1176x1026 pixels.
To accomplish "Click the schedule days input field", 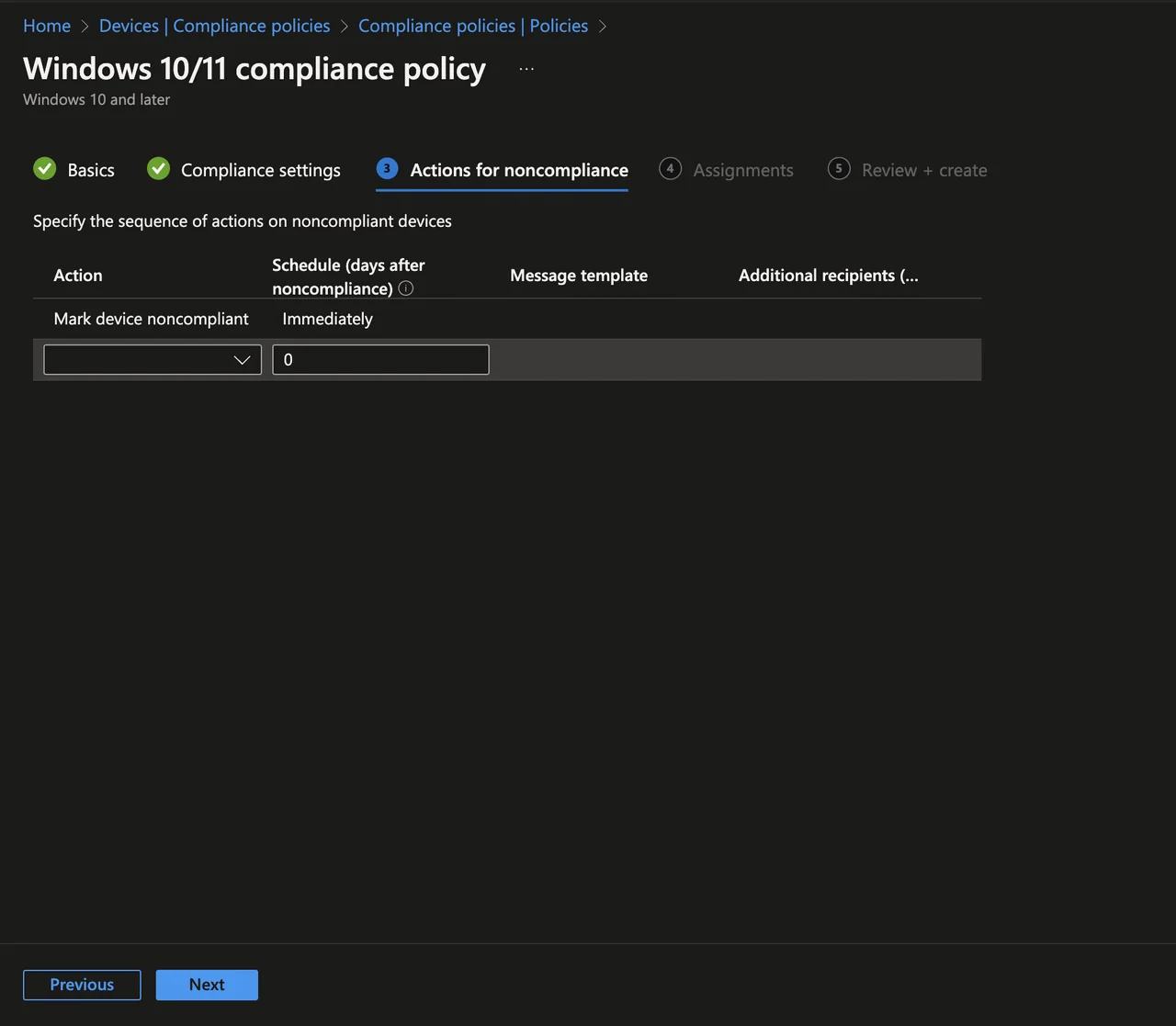I will click(x=380, y=359).
